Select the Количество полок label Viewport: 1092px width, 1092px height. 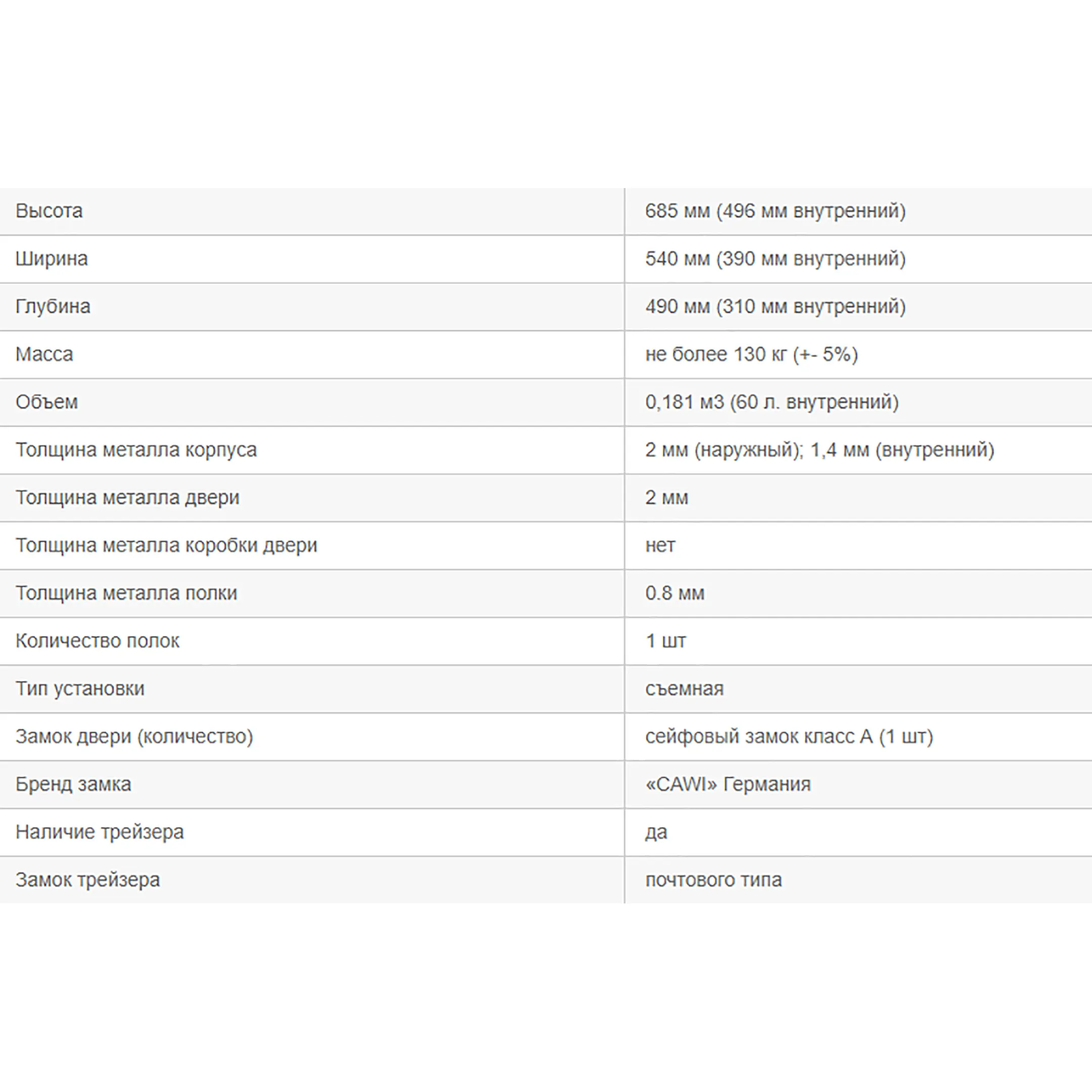click(97, 641)
